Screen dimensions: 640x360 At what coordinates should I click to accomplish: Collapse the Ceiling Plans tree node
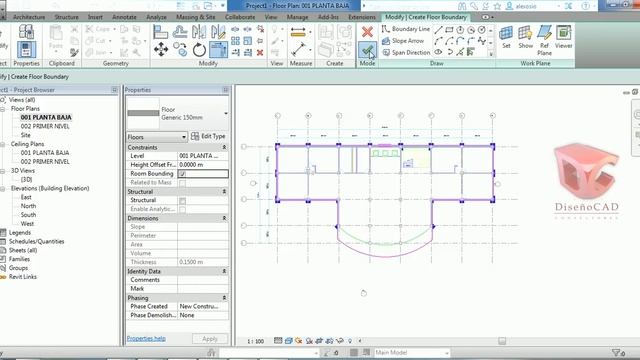pos(3,144)
